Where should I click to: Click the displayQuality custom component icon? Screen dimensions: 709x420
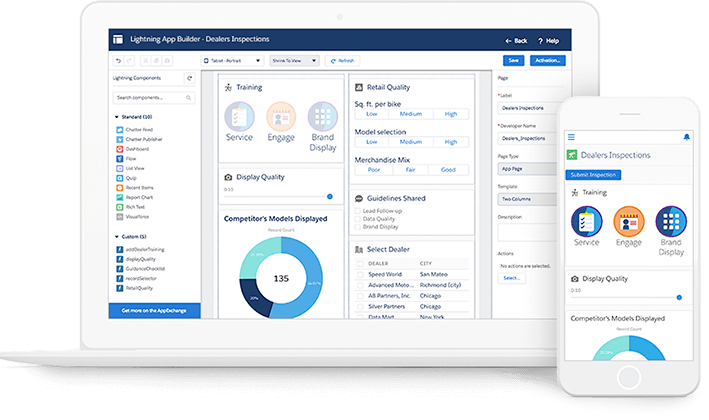click(120, 259)
